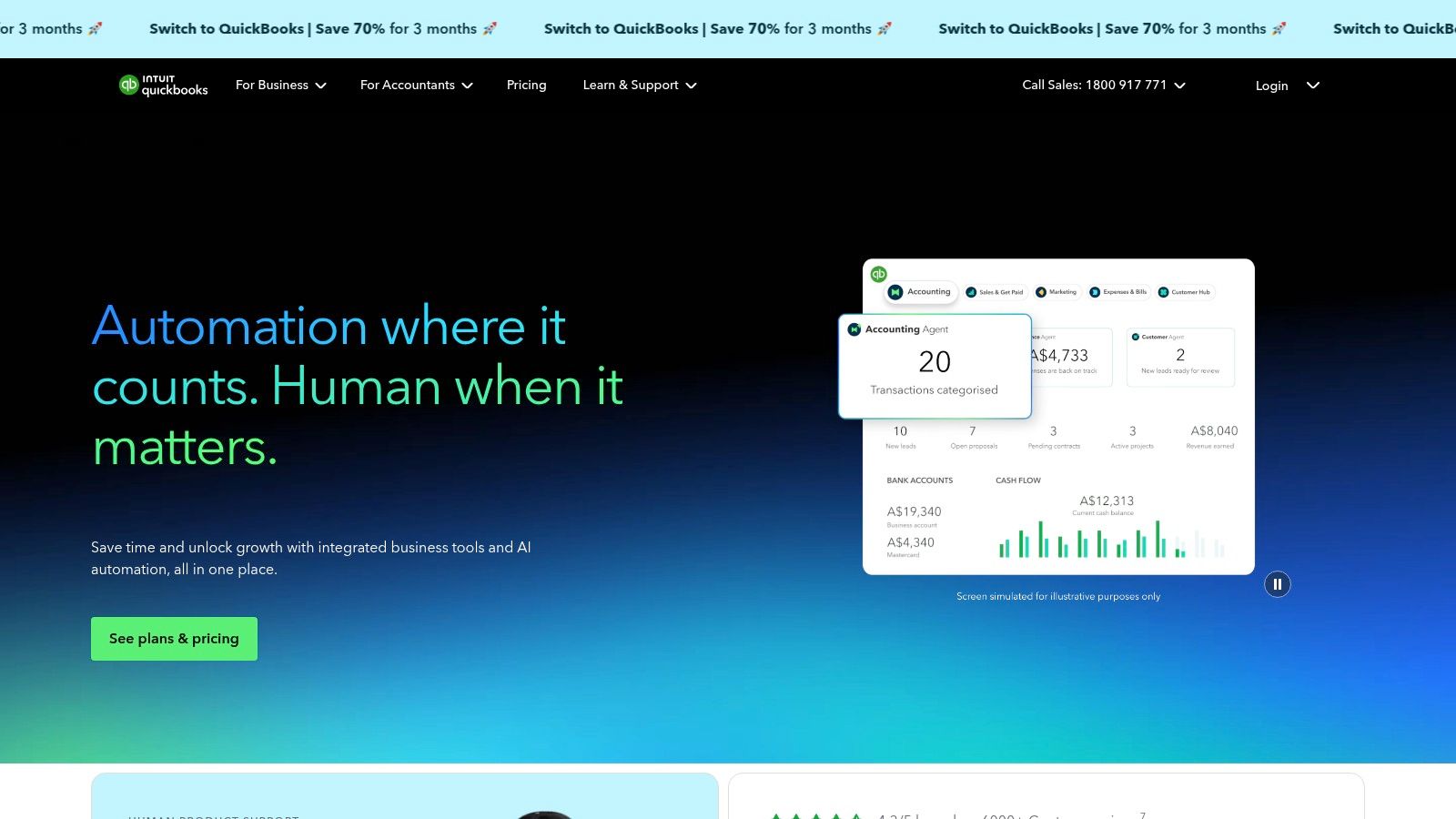The image size is (1456, 819).
Task: Click the Intuit QuickBooks logo in the navbar
Action: pos(163,85)
